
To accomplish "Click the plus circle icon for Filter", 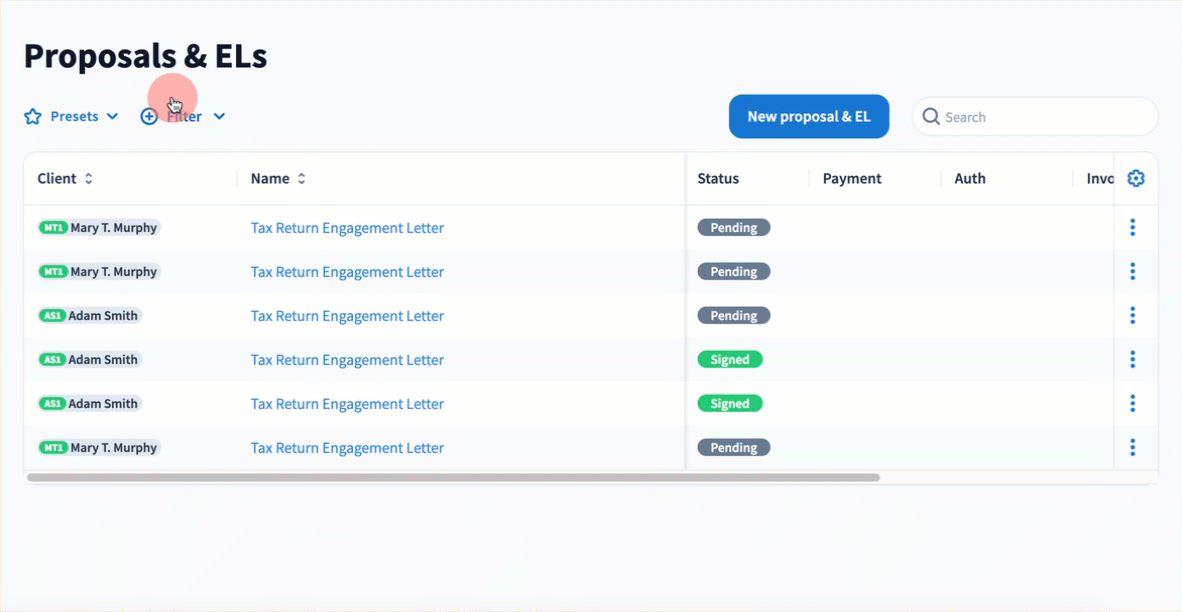I will [x=149, y=117].
